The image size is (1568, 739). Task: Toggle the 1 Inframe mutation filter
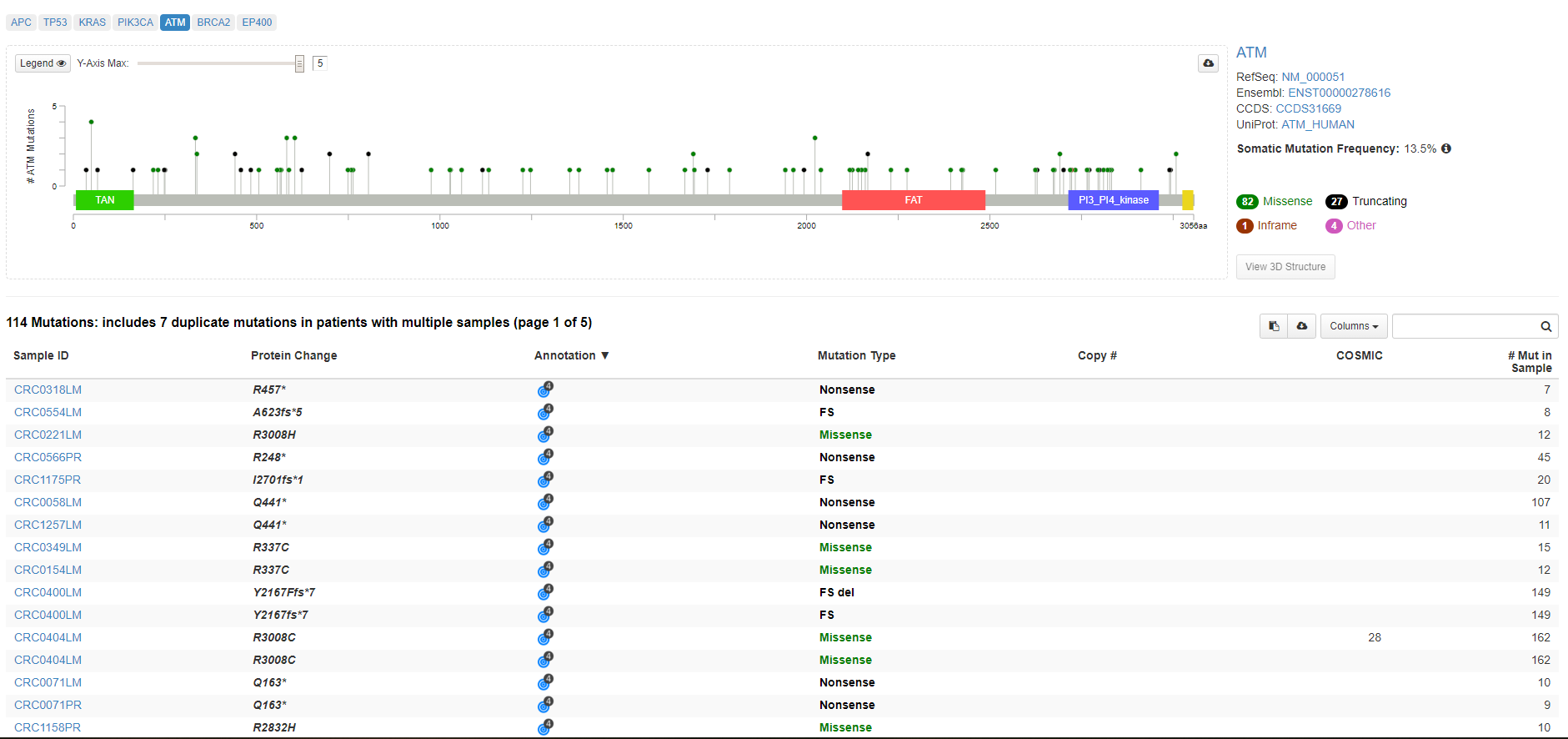pyautogui.click(x=1267, y=225)
